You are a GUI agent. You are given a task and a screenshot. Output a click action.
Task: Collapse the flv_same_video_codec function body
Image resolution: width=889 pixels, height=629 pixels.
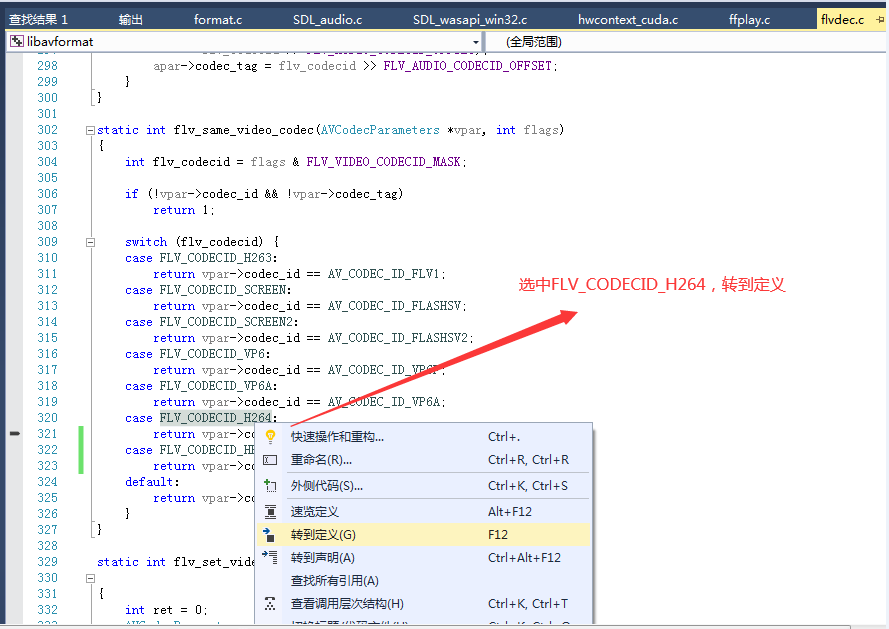(x=89, y=130)
